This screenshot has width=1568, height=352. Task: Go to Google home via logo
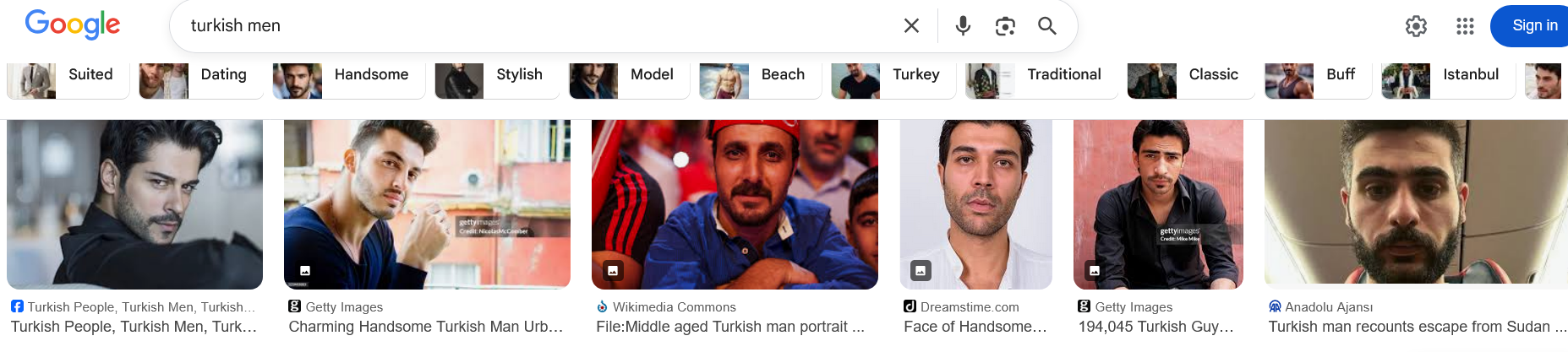(73, 25)
